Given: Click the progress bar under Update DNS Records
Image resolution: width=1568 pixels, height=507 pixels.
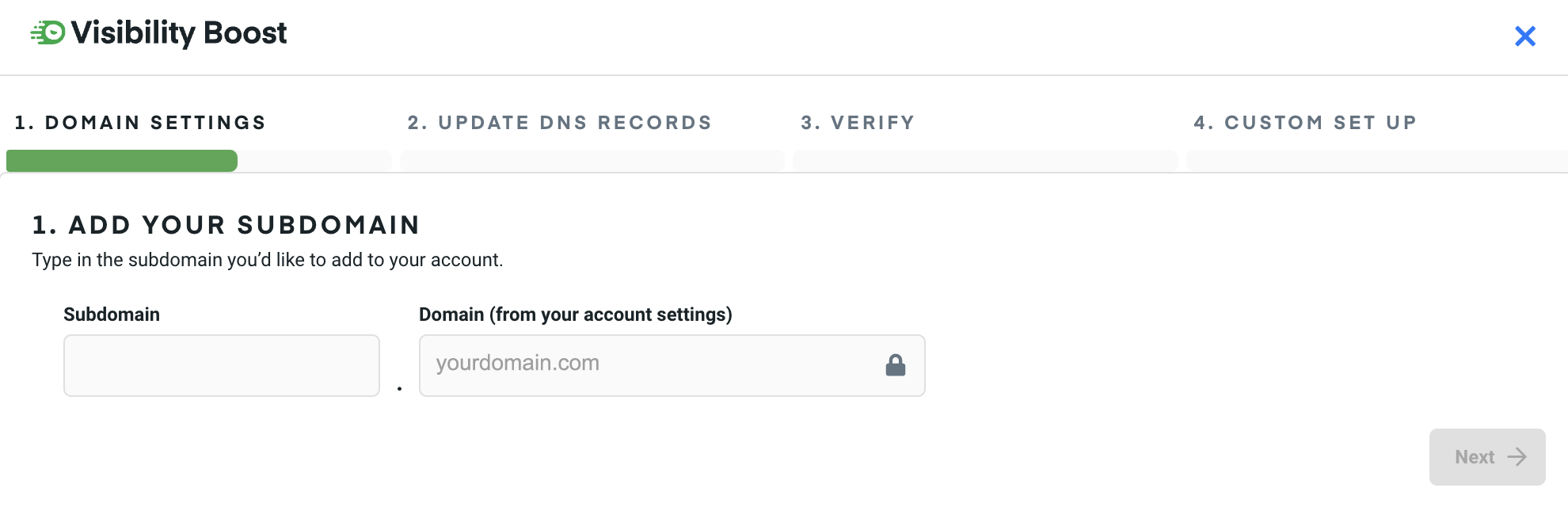Looking at the screenshot, I should point(592,161).
